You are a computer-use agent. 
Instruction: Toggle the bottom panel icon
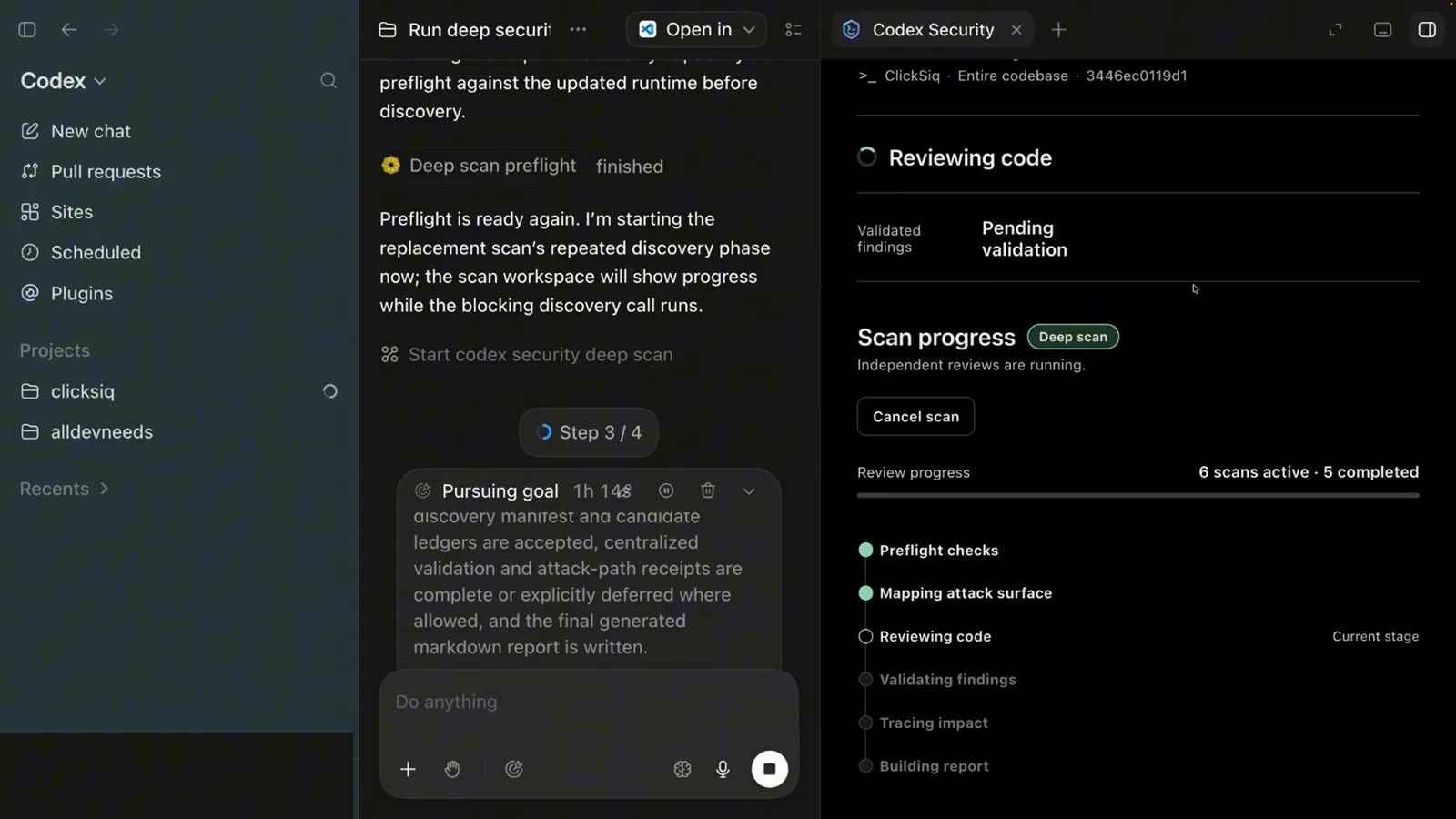tap(1382, 30)
